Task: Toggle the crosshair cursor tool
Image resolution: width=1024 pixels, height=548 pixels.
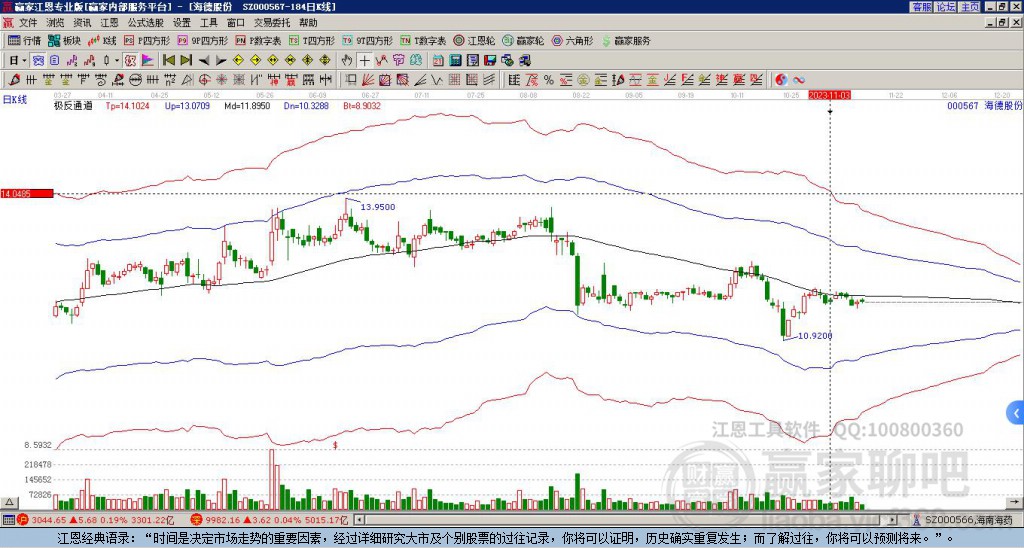Action: pyautogui.click(x=364, y=61)
